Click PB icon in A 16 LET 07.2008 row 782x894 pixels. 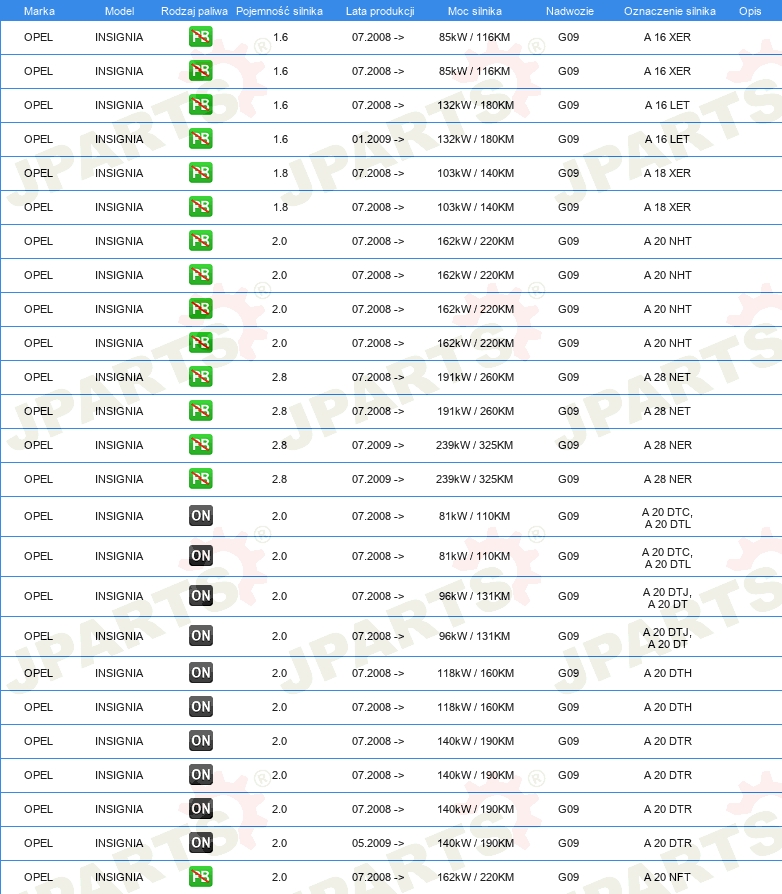pos(201,105)
